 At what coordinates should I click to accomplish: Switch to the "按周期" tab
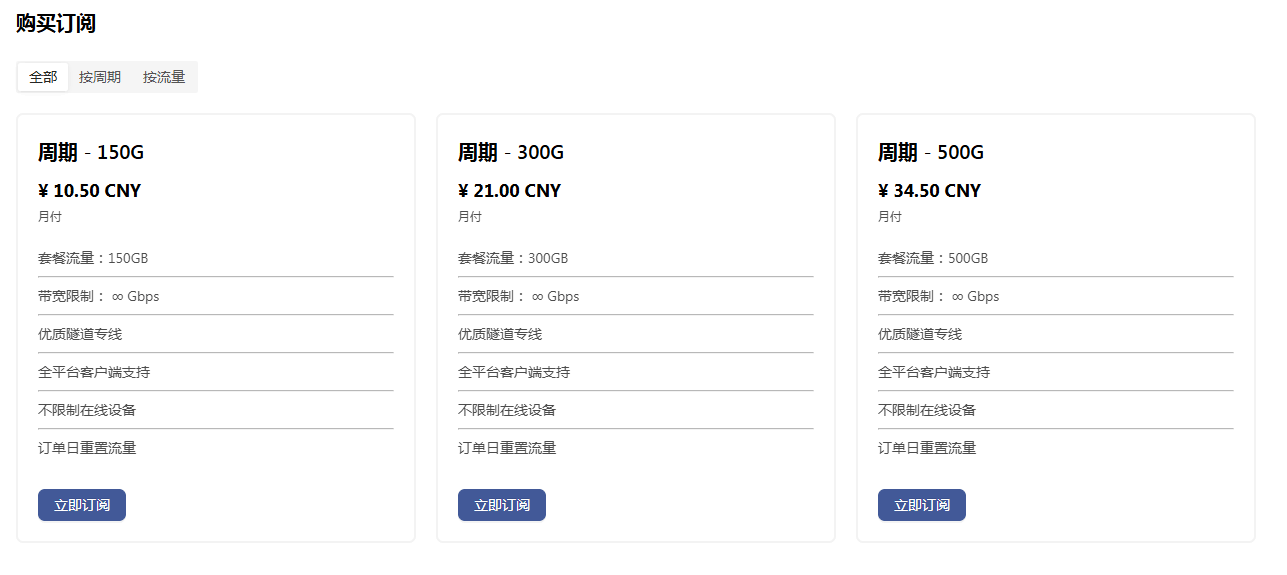coord(100,77)
